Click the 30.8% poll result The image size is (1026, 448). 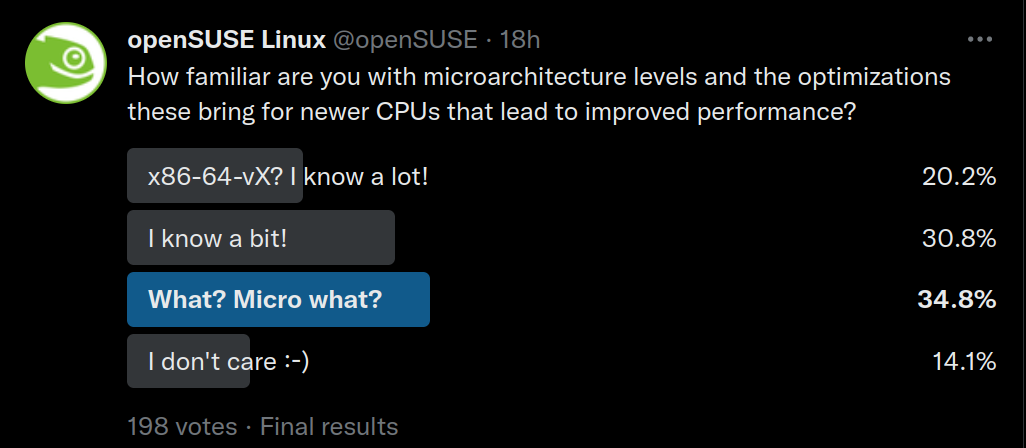(x=958, y=239)
